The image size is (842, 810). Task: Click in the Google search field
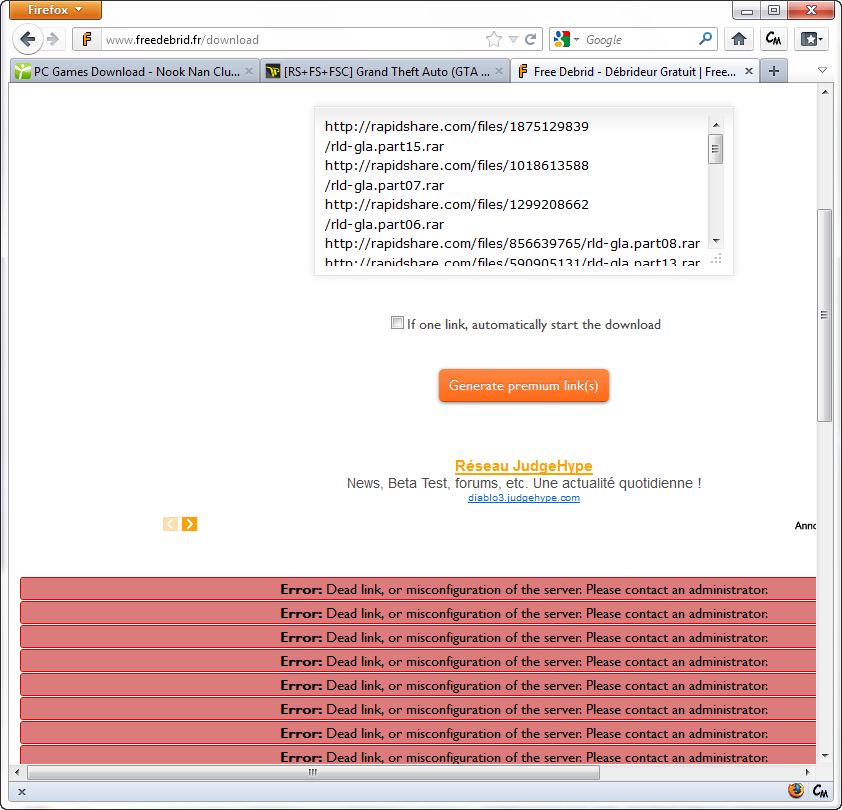[x=639, y=40]
